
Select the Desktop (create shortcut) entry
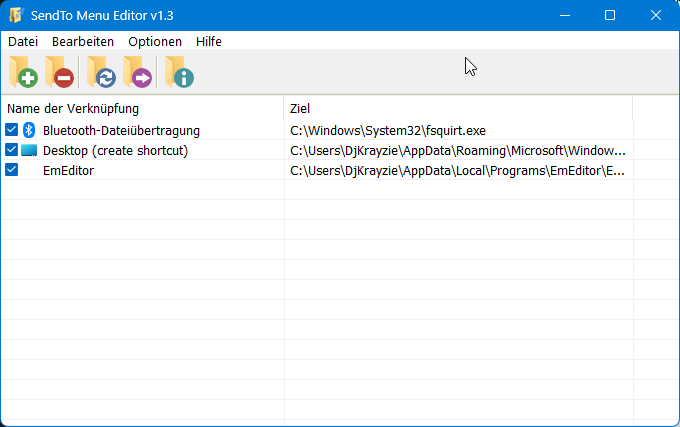pyautogui.click(x=115, y=150)
